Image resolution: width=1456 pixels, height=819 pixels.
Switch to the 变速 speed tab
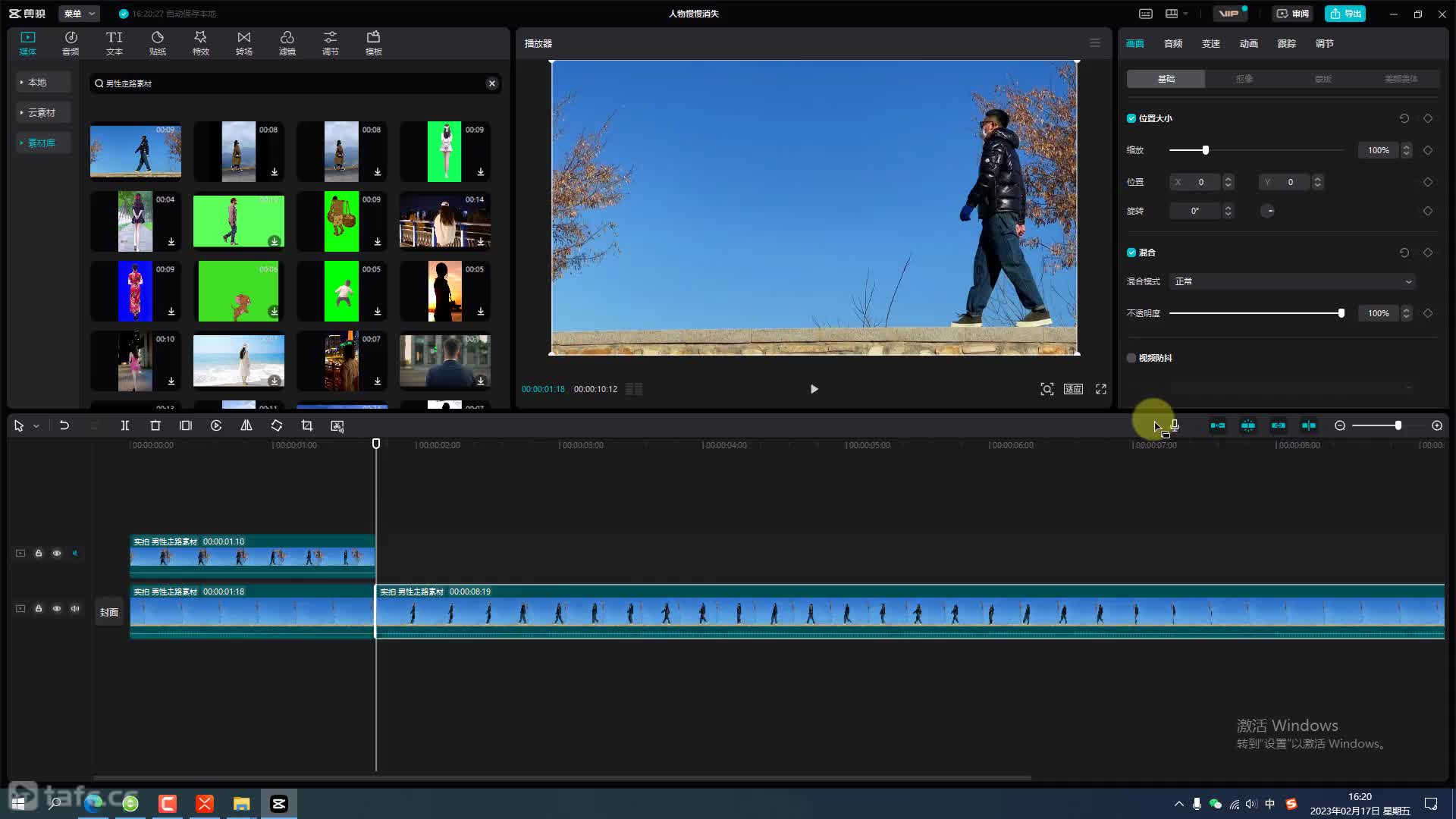point(1211,44)
